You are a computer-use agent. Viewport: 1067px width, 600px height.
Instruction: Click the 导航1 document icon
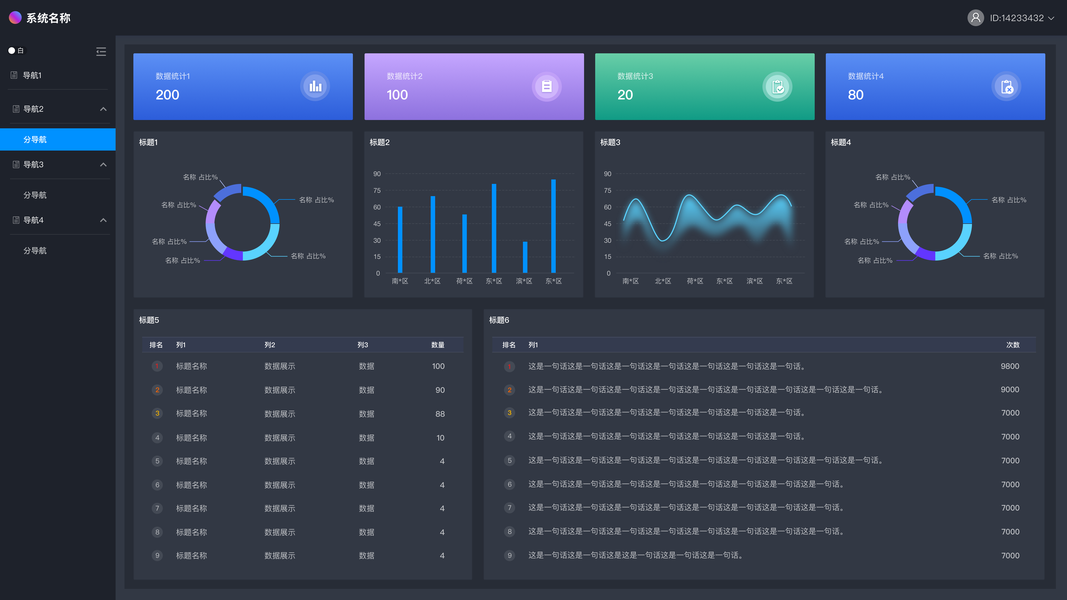pyautogui.click(x=14, y=76)
